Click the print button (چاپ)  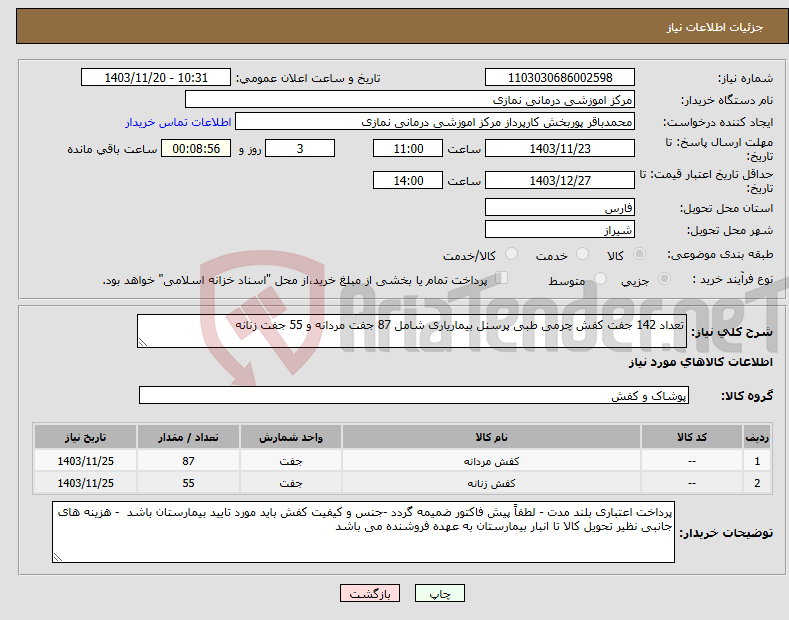click(x=439, y=594)
